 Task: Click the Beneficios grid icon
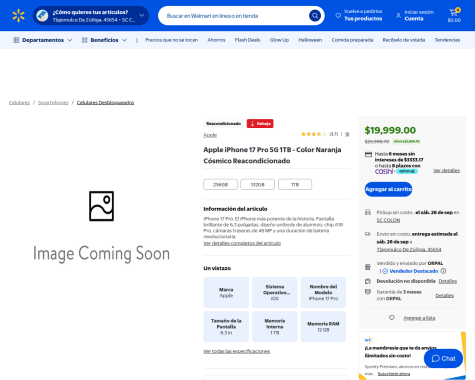click(85, 40)
